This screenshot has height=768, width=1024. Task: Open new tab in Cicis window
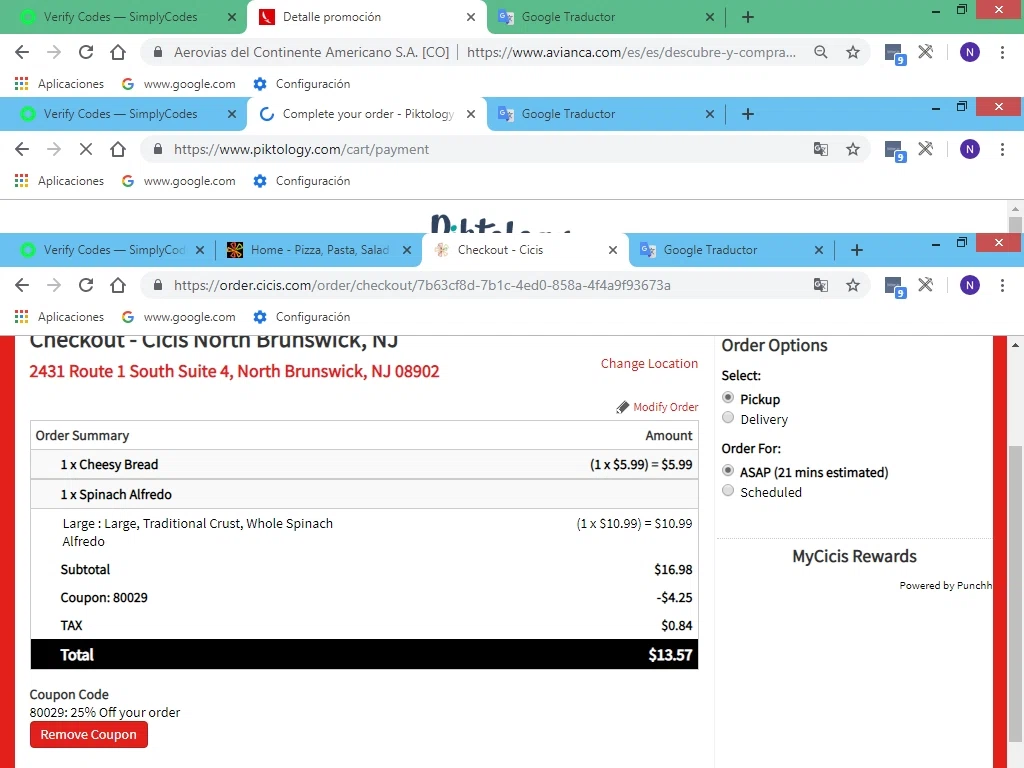tap(857, 250)
